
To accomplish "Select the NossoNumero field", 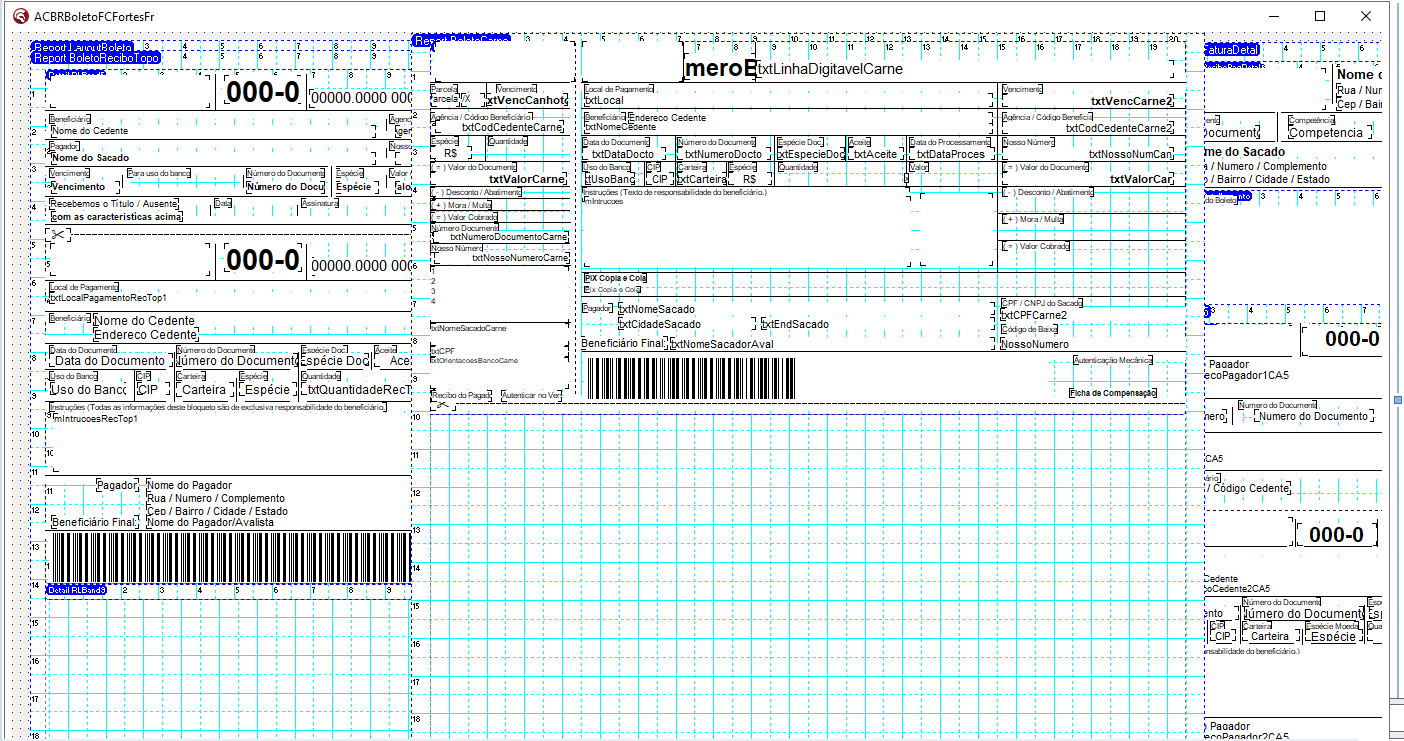I will tap(1035, 344).
